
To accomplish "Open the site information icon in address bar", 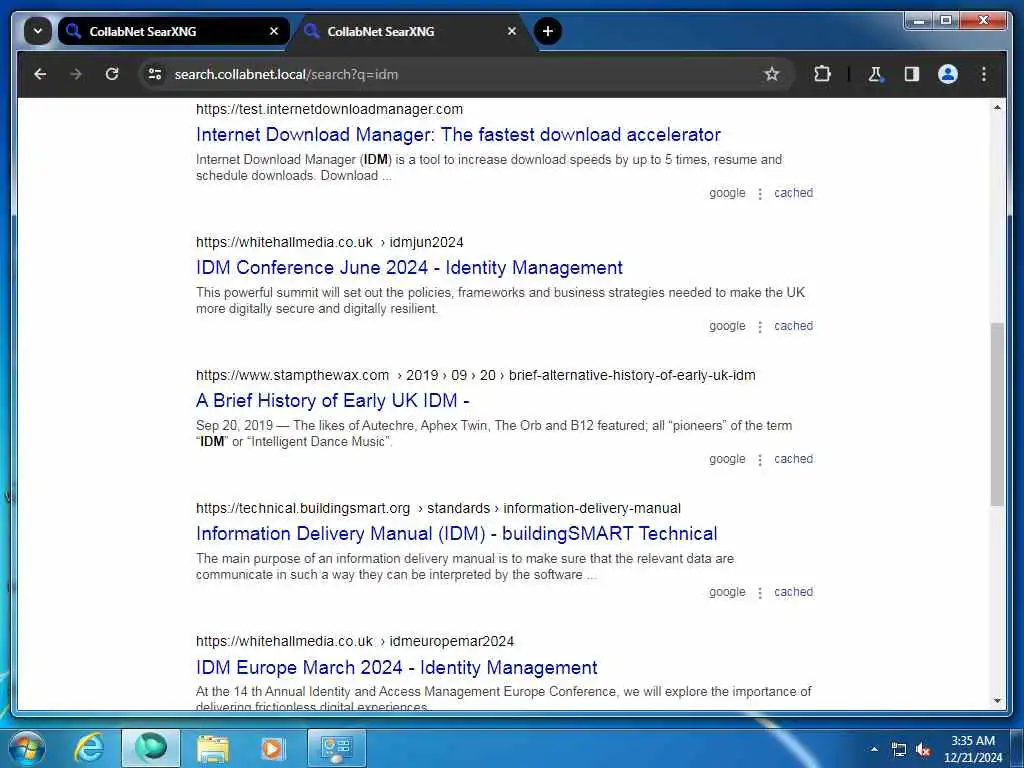I will (x=155, y=74).
